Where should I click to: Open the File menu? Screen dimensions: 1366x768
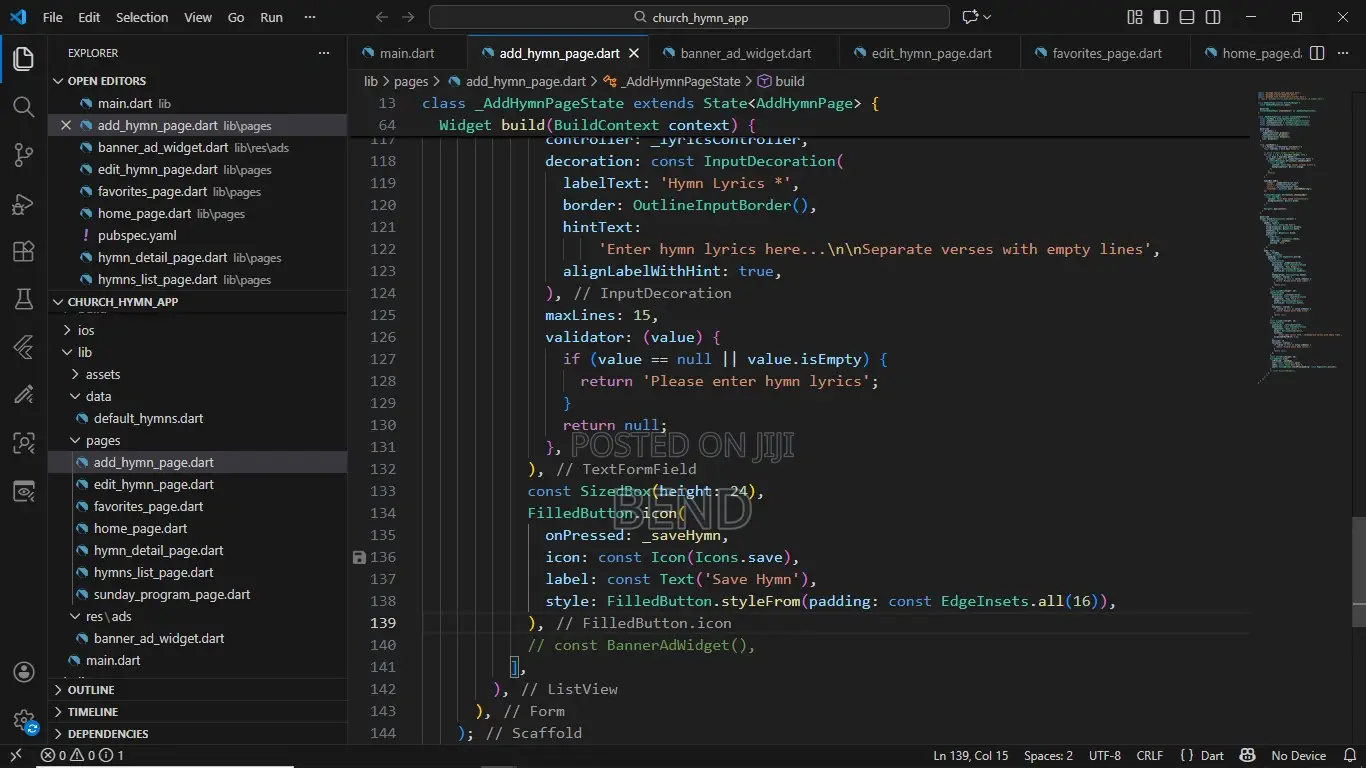click(53, 17)
